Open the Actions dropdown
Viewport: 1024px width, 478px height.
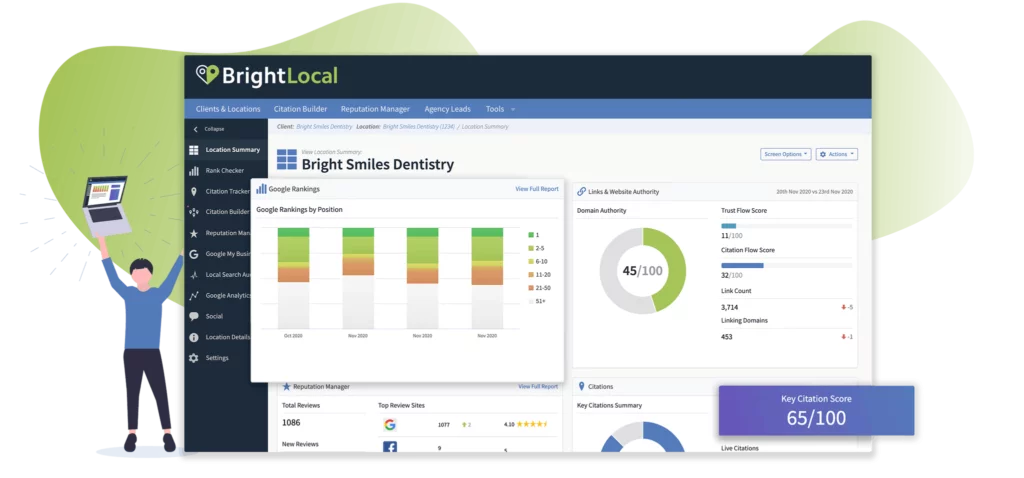836,154
